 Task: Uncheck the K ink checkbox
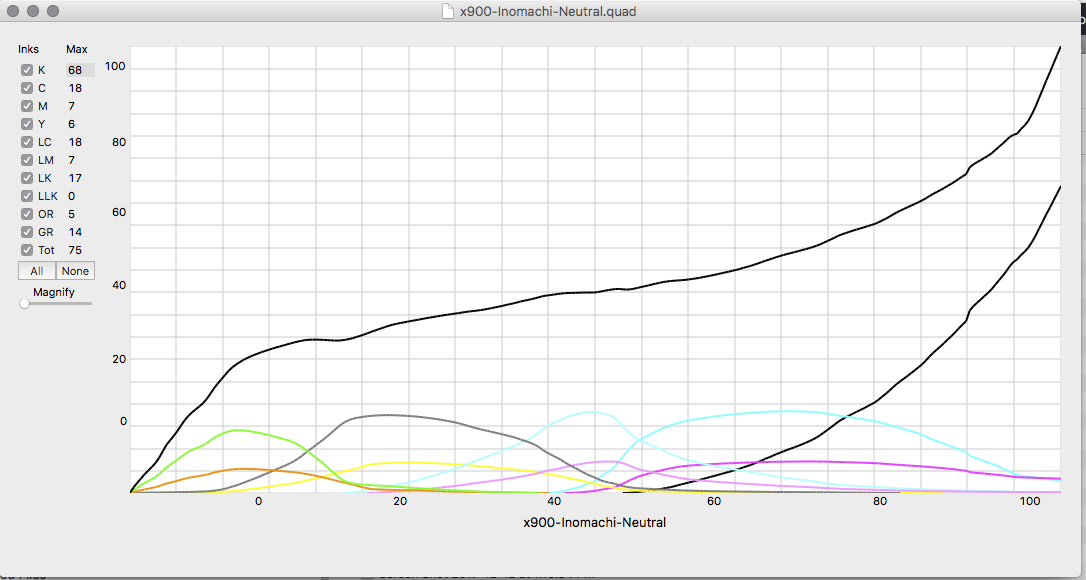27,70
